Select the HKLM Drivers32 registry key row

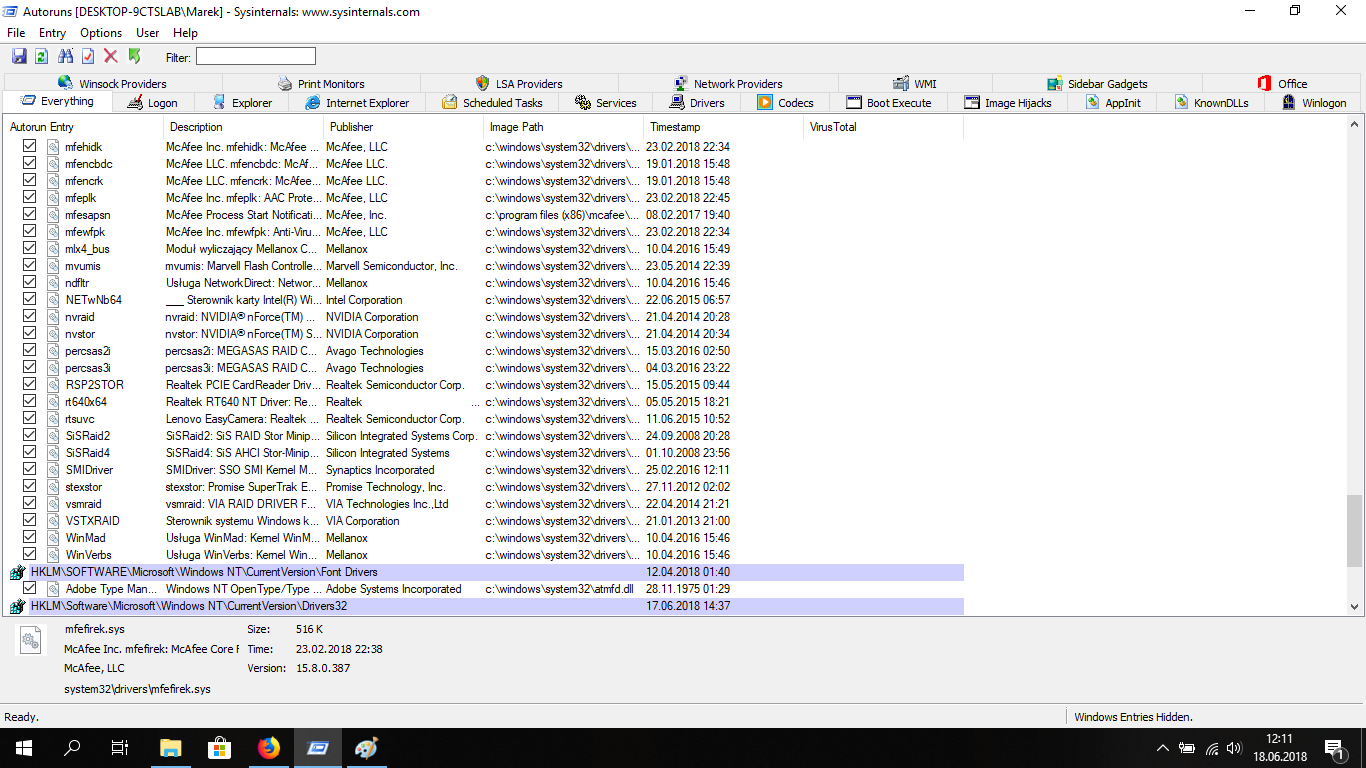486,606
